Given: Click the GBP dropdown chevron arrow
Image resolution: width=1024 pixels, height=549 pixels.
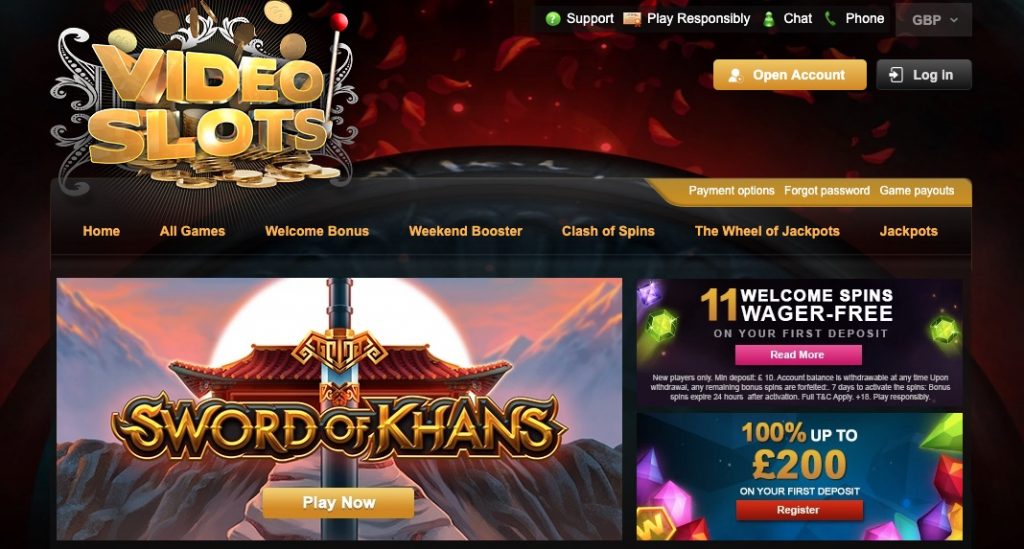Looking at the screenshot, I should tap(954, 20).
